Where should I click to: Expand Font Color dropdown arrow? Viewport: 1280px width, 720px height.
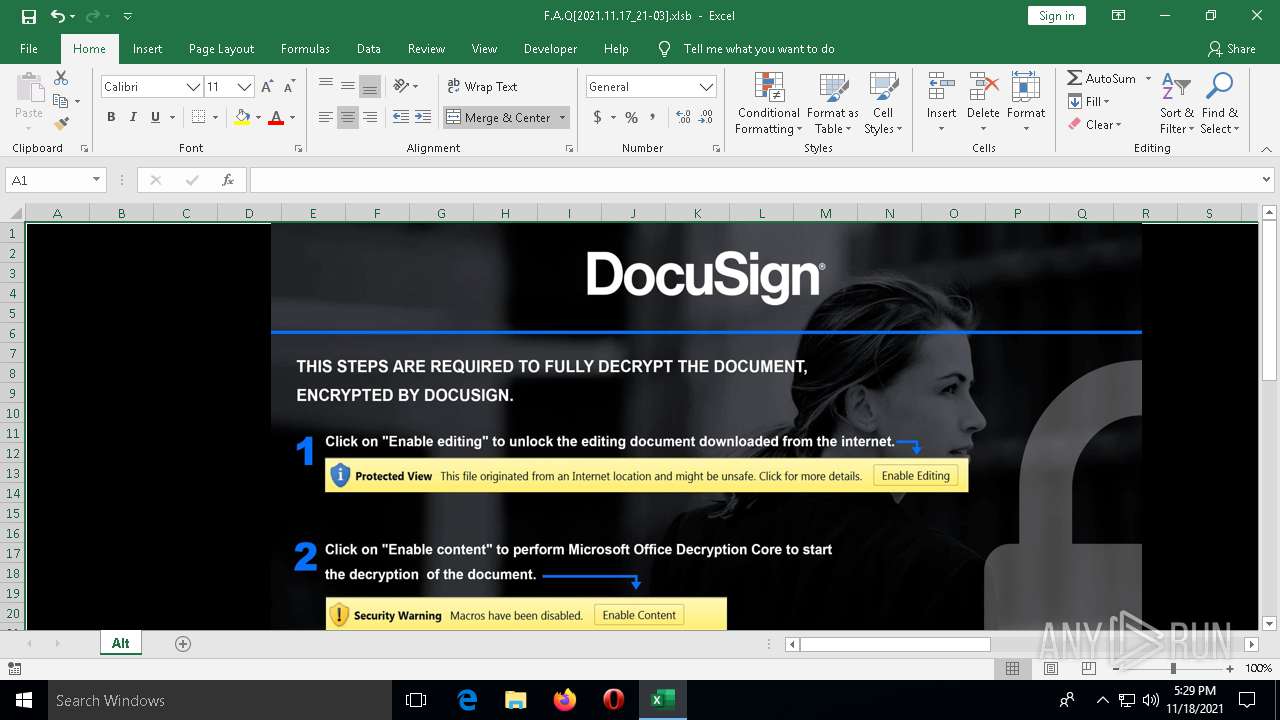292,117
